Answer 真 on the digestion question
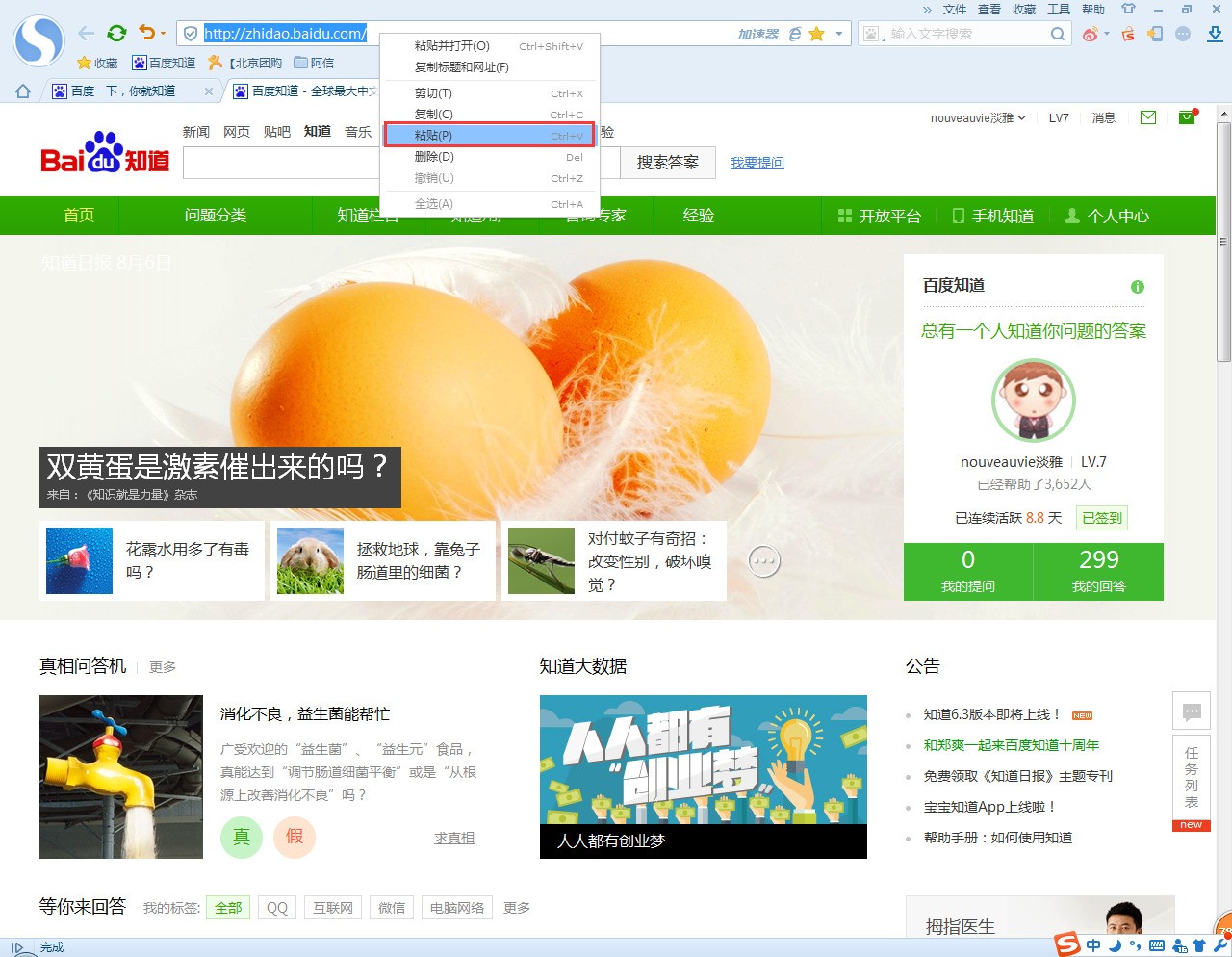Screen dimensions: 1232x957 click(242, 837)
